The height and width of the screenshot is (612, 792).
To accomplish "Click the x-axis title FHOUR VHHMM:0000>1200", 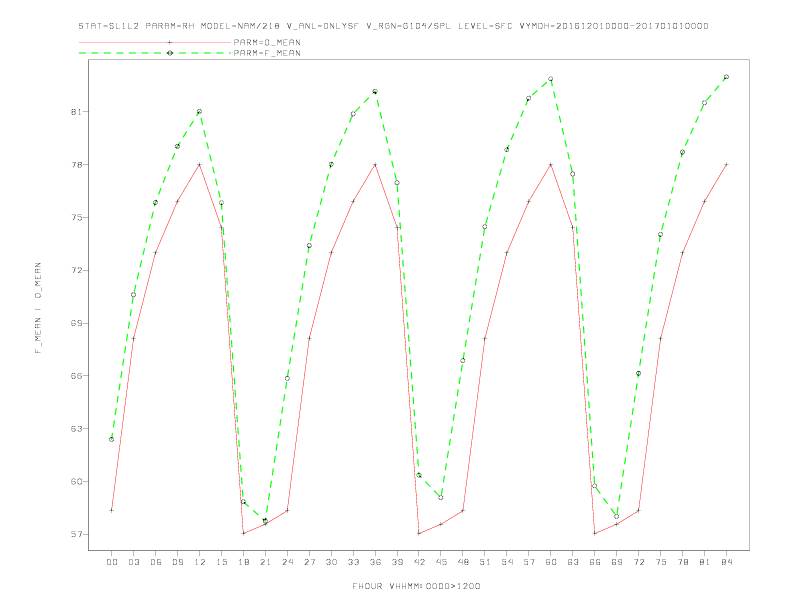I will 416,586.
